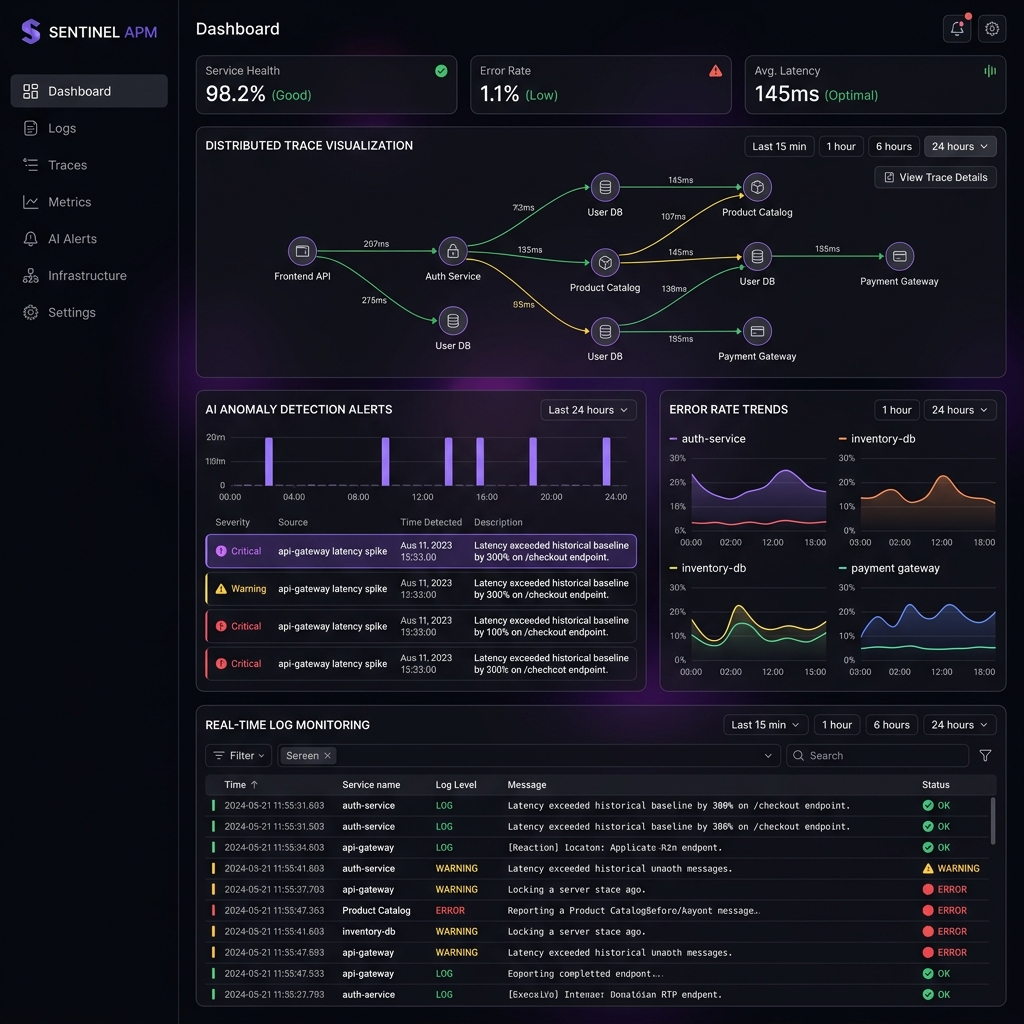Click the purple Critical alert icon
Screen dimensions: 1024x1024
[x=221, y=551]
